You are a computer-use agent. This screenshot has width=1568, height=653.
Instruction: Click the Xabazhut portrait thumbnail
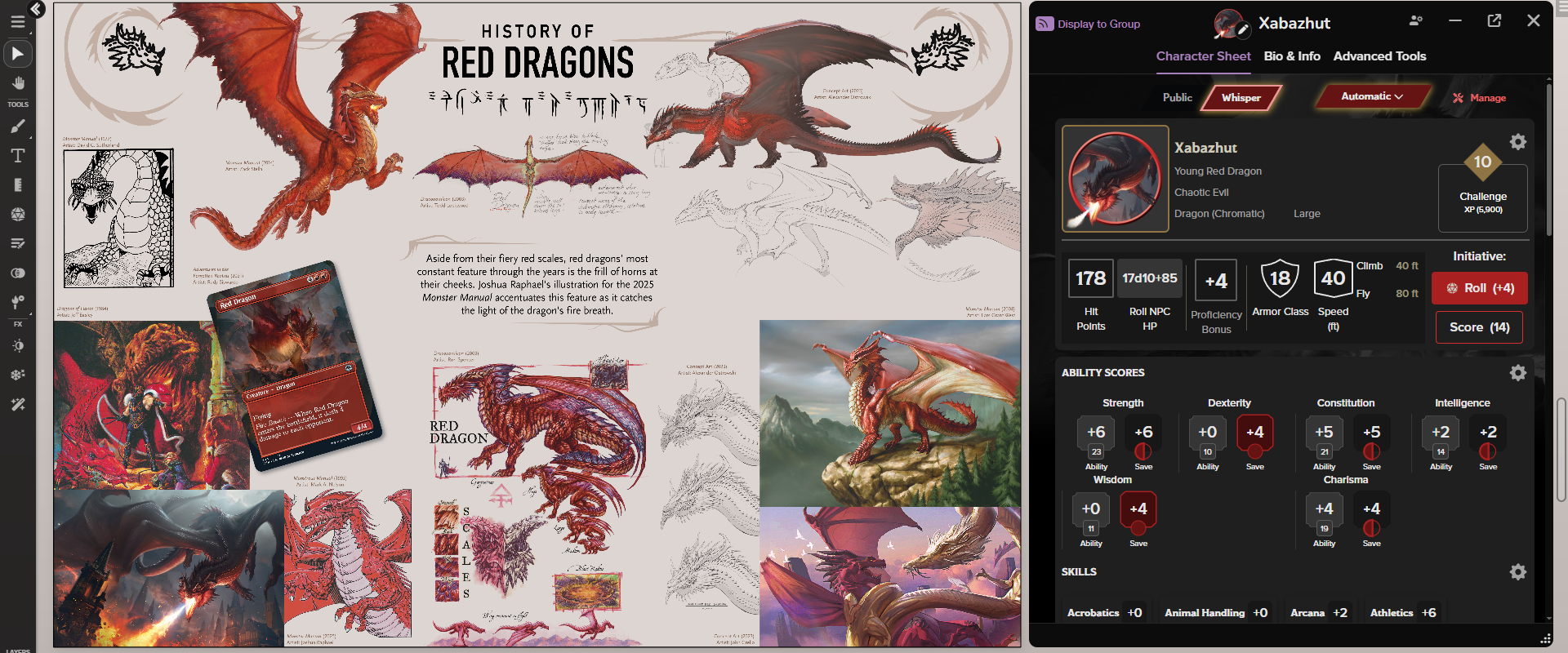tap(1115, 179)
